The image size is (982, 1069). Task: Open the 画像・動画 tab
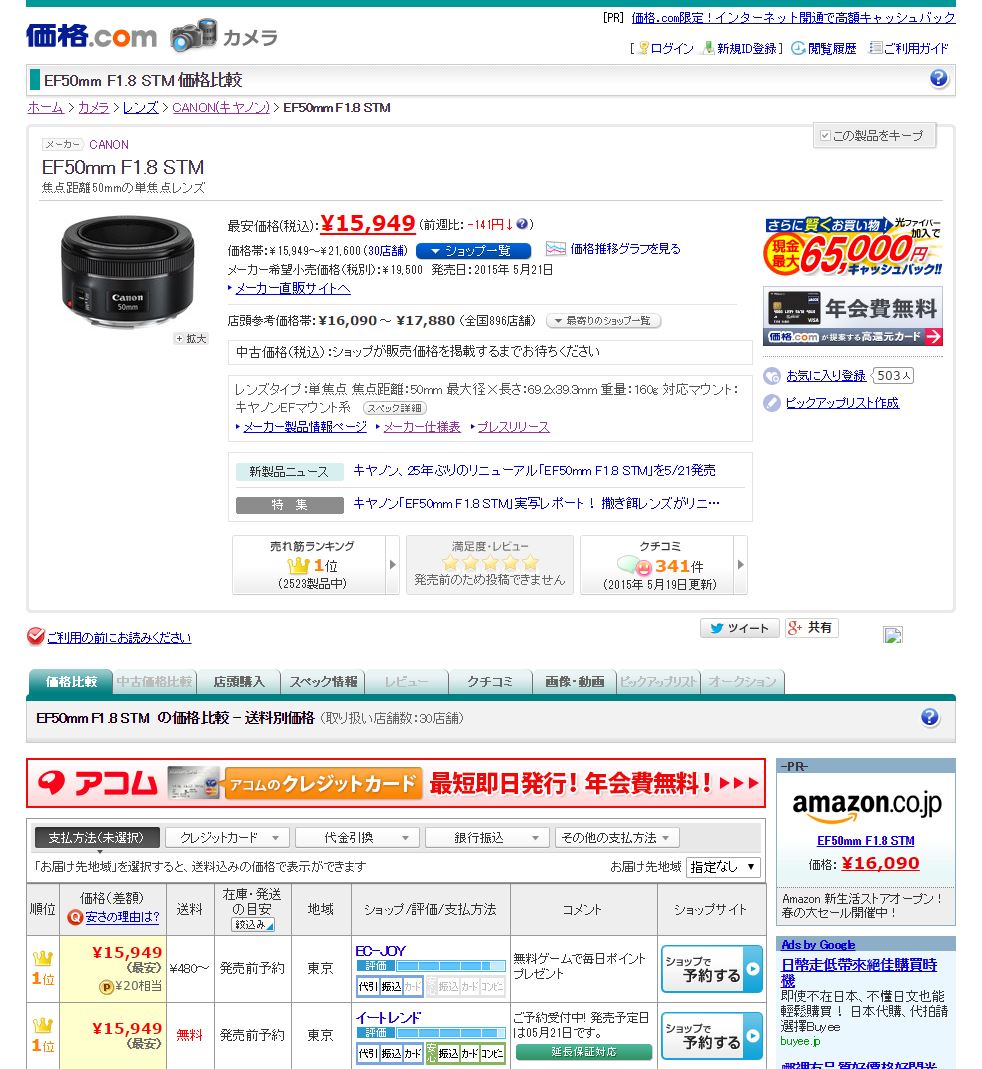point(574,681)
